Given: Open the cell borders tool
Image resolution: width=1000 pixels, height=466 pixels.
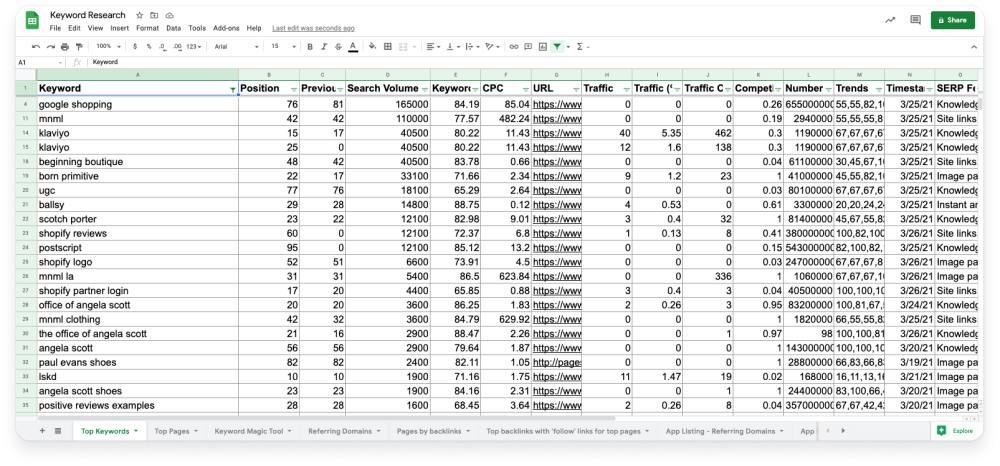Looking at the screenshot, I should click(x=387, y=47).
